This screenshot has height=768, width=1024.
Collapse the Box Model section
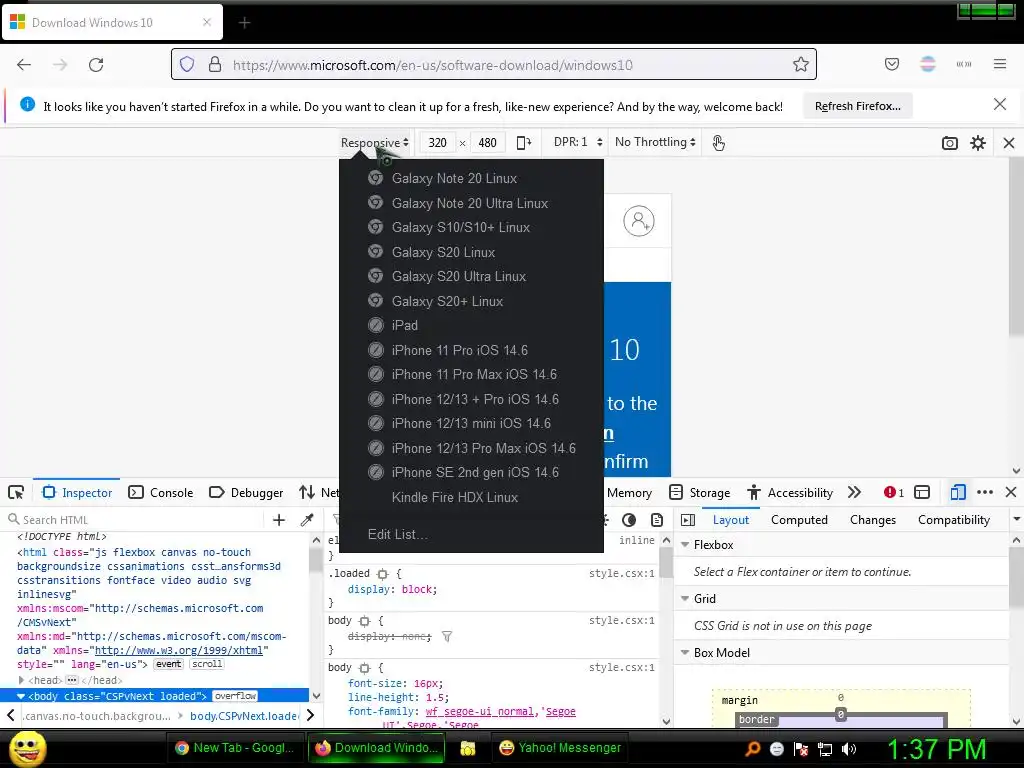[685, 652]
